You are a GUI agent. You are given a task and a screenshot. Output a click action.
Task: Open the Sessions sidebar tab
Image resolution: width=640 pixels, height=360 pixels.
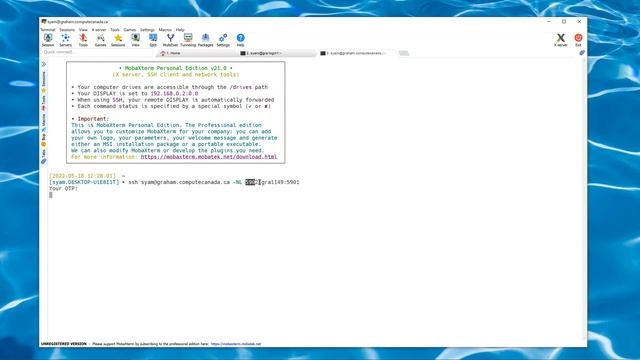44,81
